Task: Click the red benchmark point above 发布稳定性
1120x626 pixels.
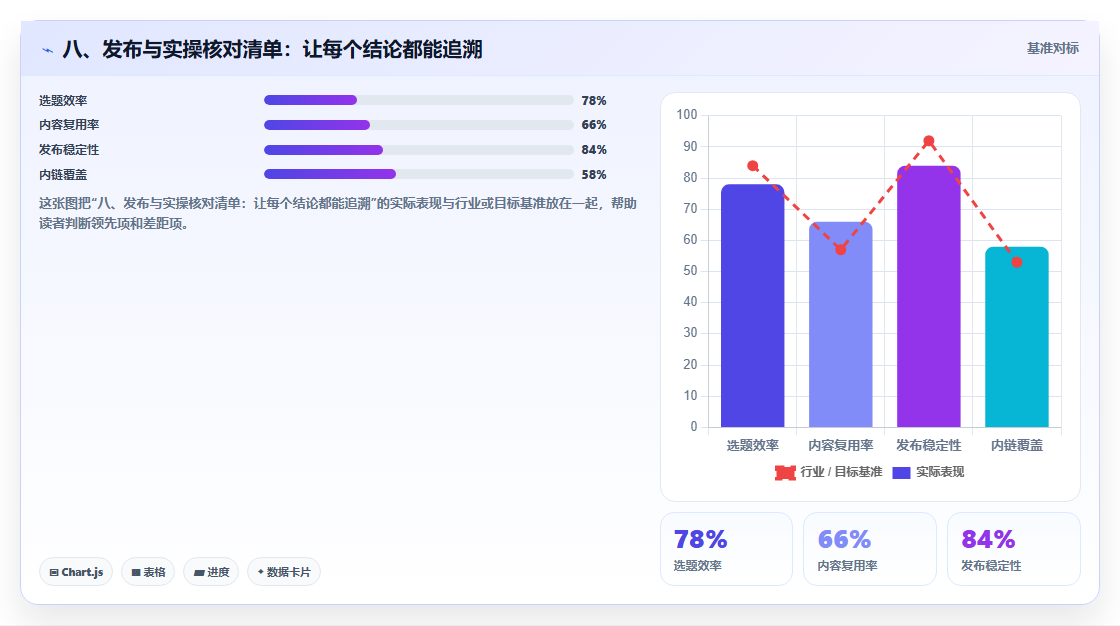Action: [929, 141]
